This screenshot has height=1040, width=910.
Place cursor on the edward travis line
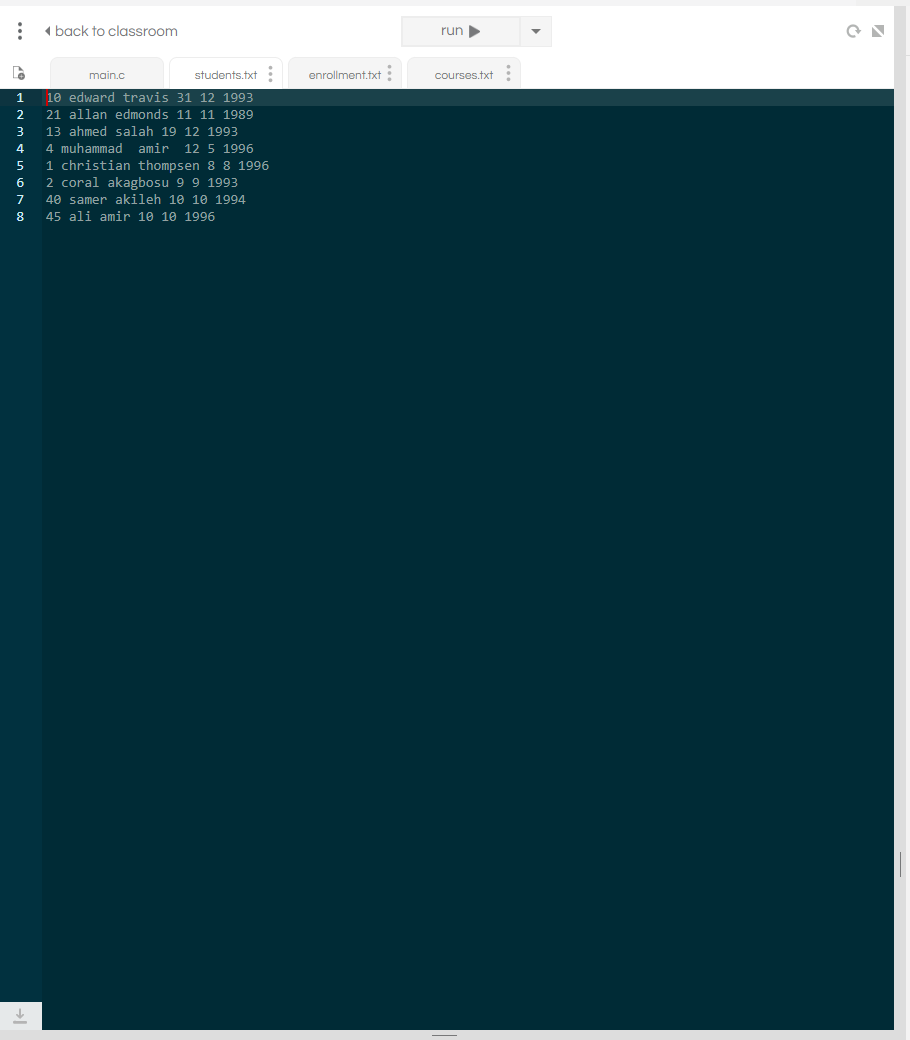tap(150, 97)
